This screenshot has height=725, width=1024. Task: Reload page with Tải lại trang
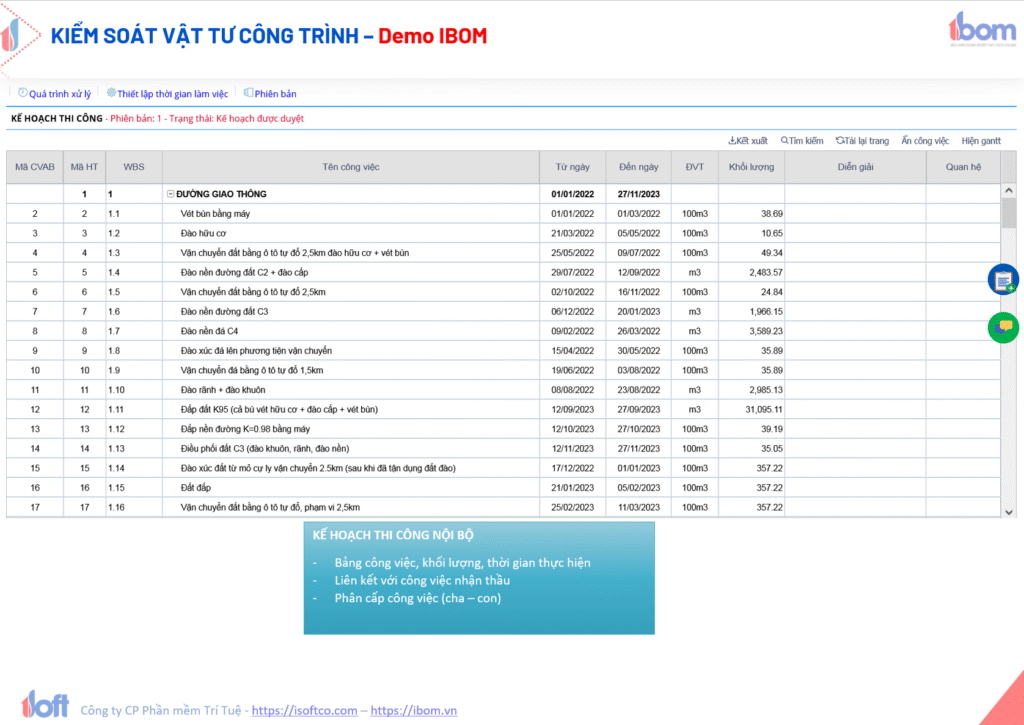click(862, 141)
